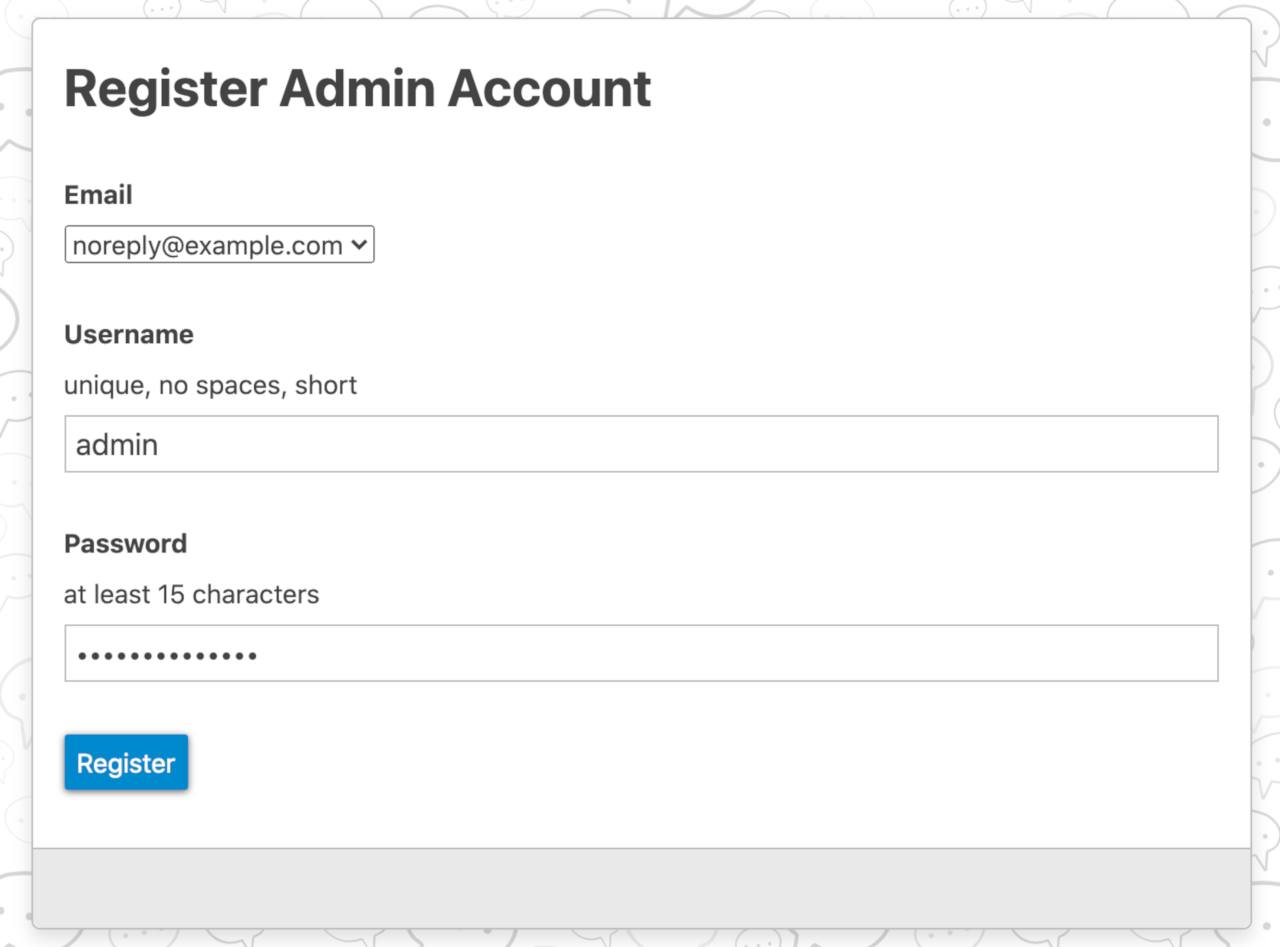The height and width of the screenshot is (947, 1280).
Task: Expand the noreply@example.com selector
Action: click(x=218, y=244)
